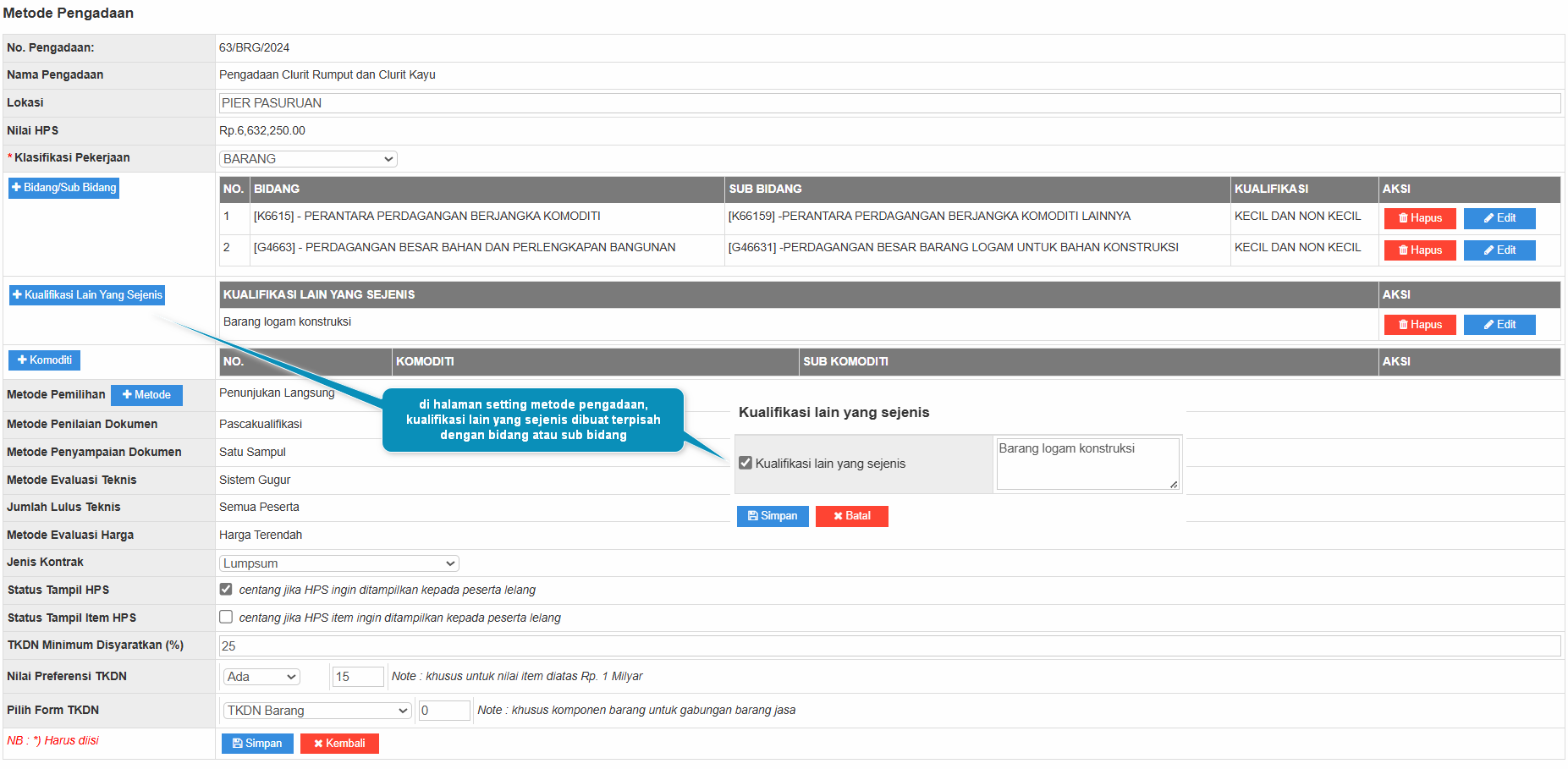This screenshot has height=769, width=1568.
Task: Click the plus Komoditi button
Action: pos(44,360)
